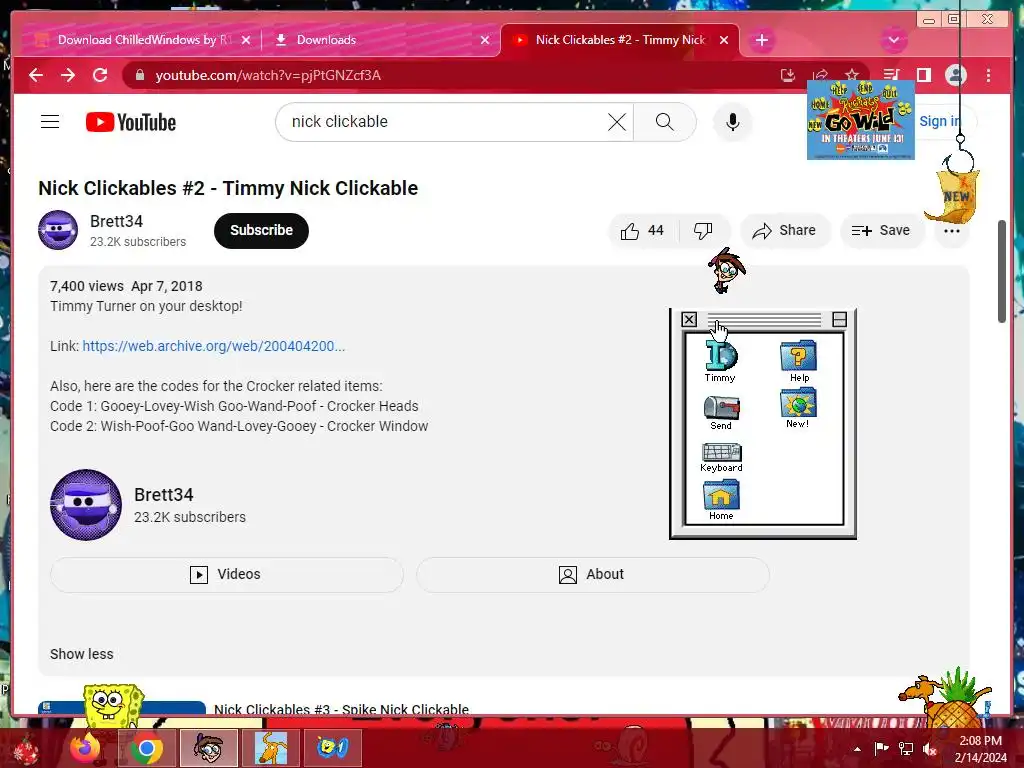
Task: Like the video (44 likes)
Action: (643, 231)
